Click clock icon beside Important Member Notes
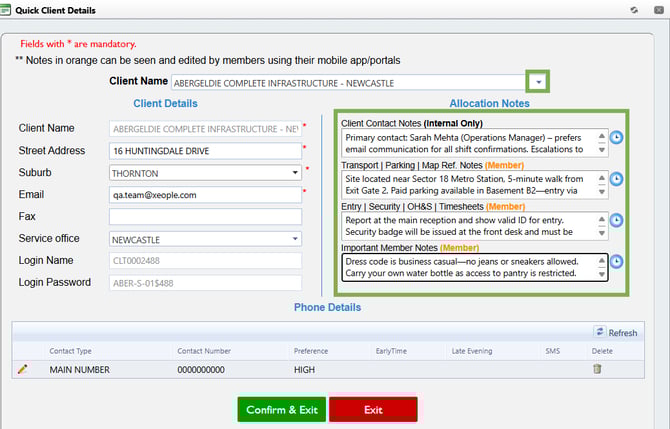670x429 pixels. pyautogui.click(x=617, y=261)
